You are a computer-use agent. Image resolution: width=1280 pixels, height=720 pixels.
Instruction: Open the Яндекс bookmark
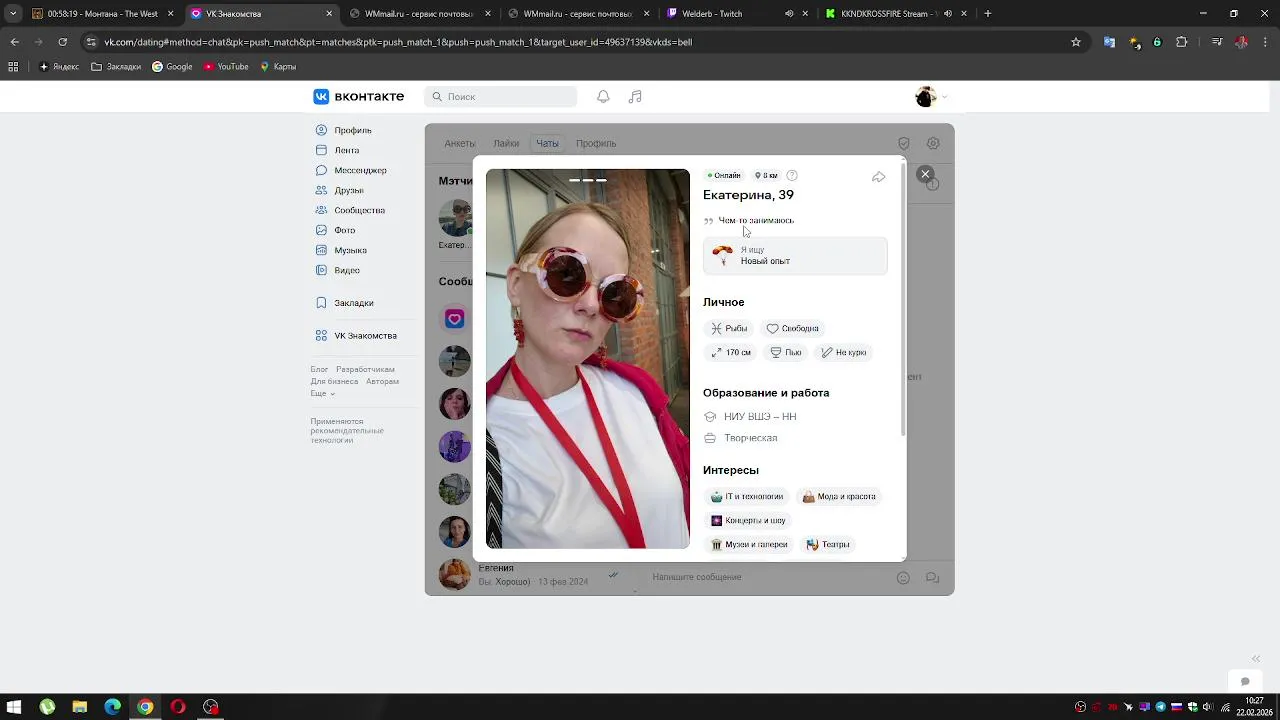click(59, 66)
